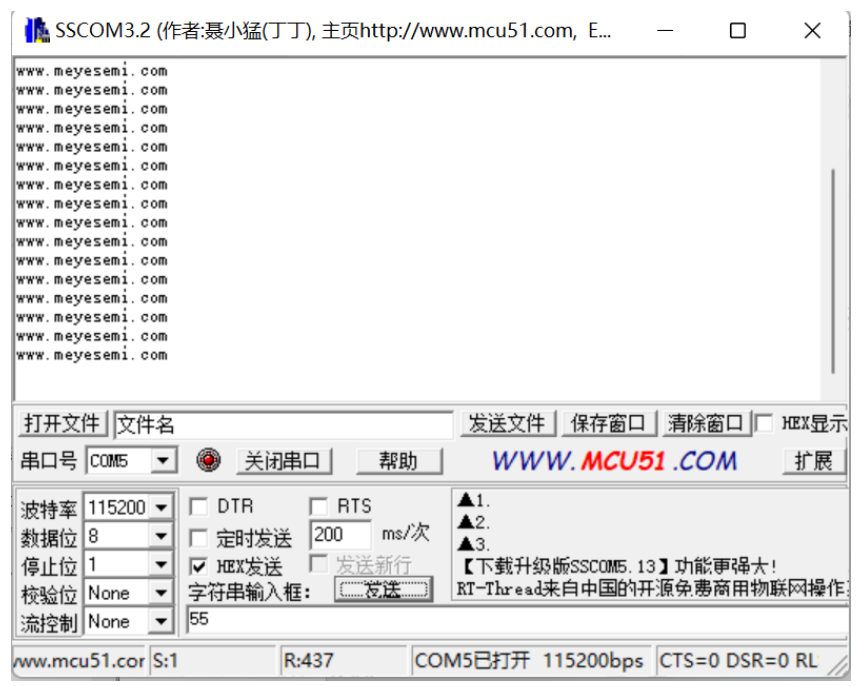Image resolution: width=858 pixels, height=686 pixels.
Task: Open the 流控制 flow control dropdown
Action: 161,621
